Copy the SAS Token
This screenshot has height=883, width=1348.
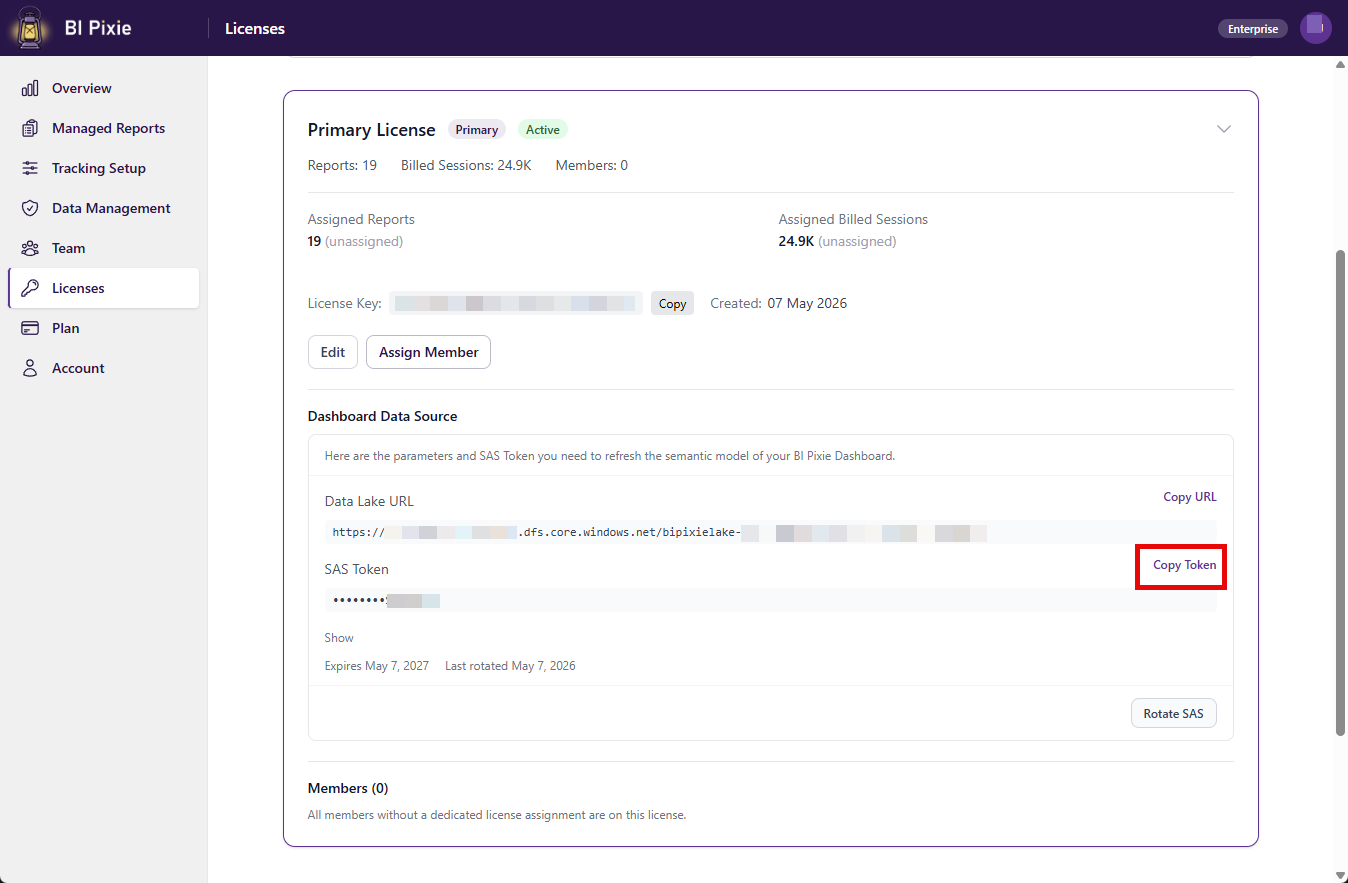point(1185,565)
